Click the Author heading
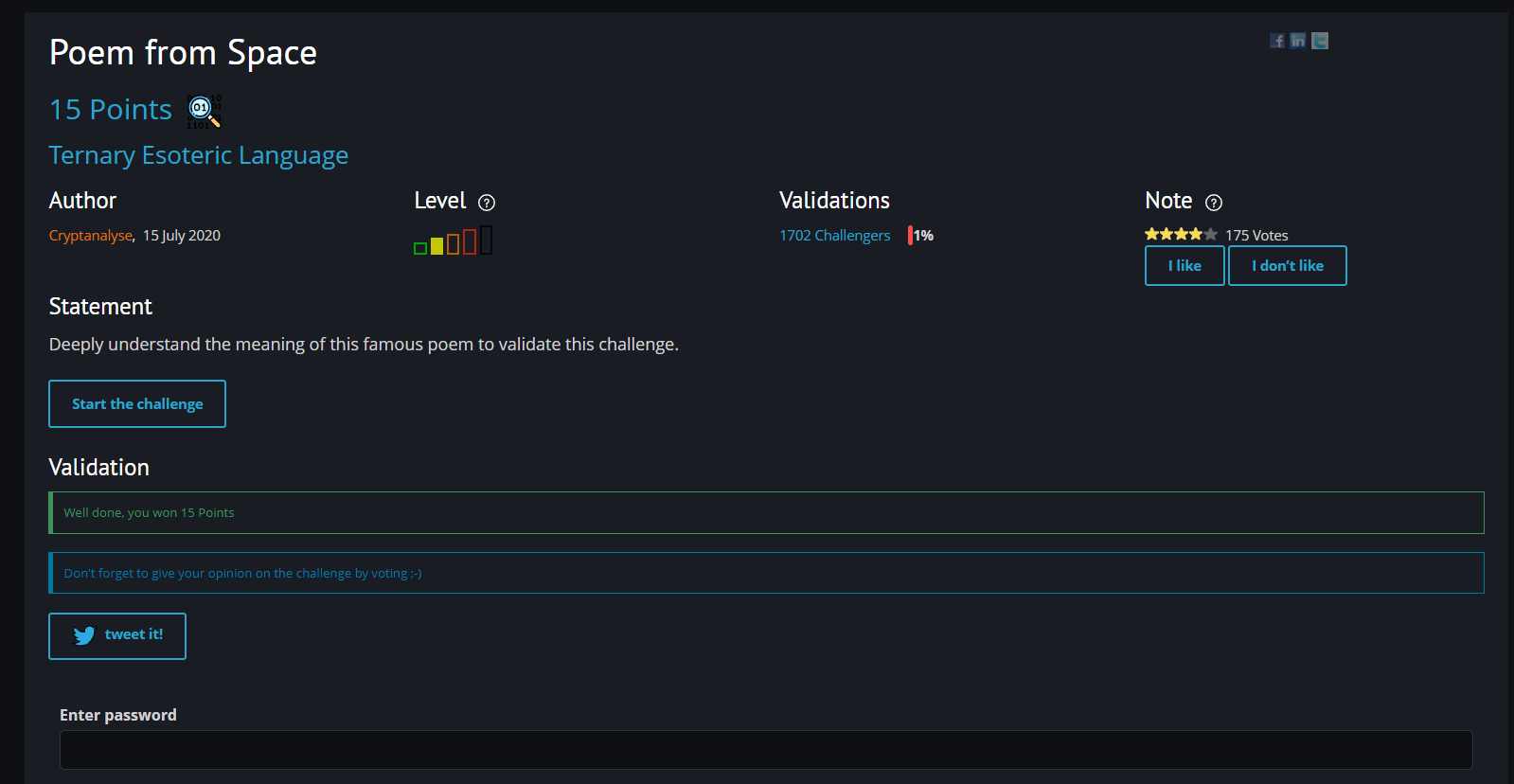Screen dimensions: 1514x784 (x=82, y=201)
